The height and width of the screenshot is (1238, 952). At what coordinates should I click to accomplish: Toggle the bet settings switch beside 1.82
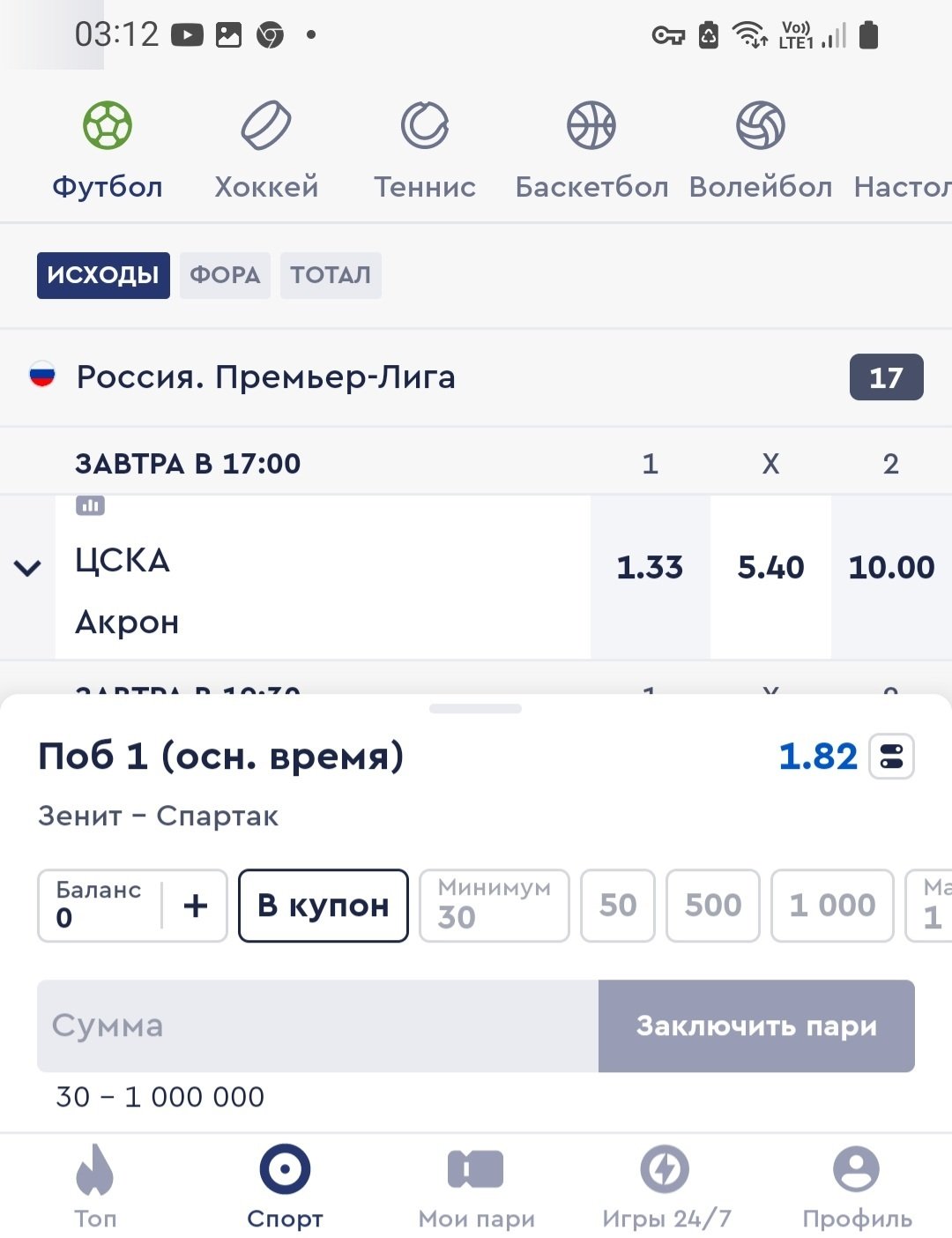tap(891, 757)
